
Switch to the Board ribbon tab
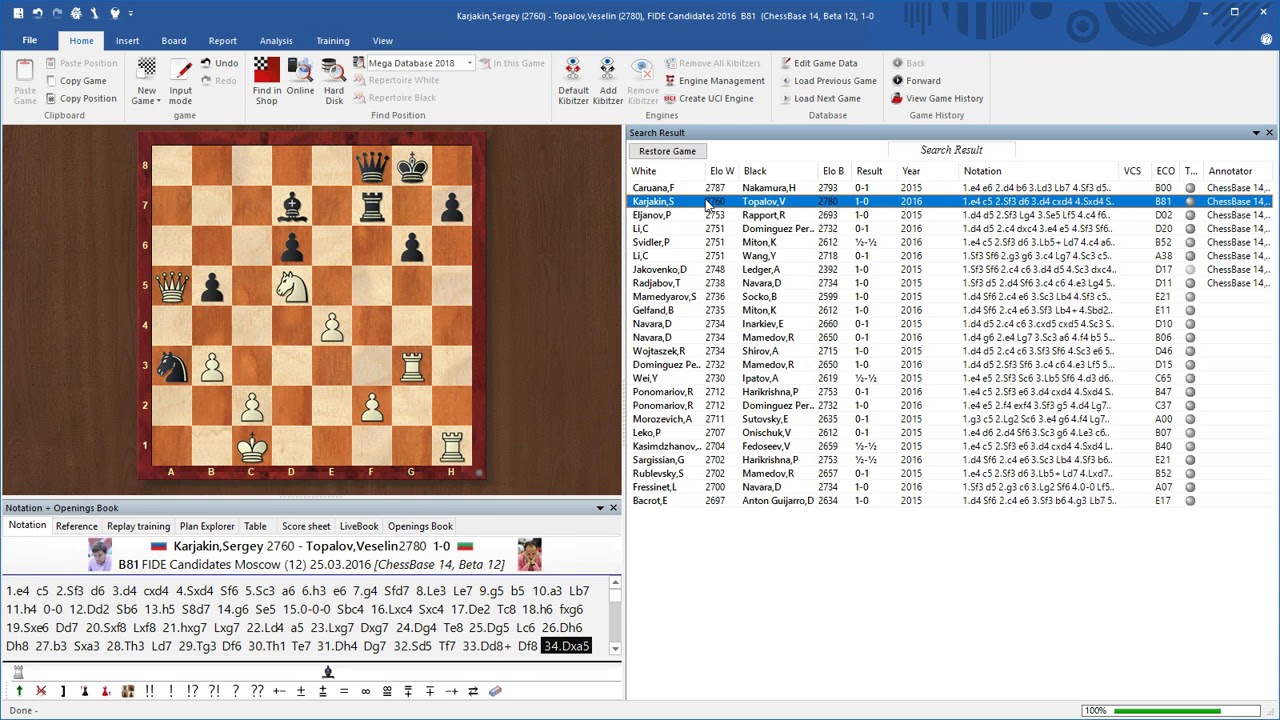click(x=174, y=41)
